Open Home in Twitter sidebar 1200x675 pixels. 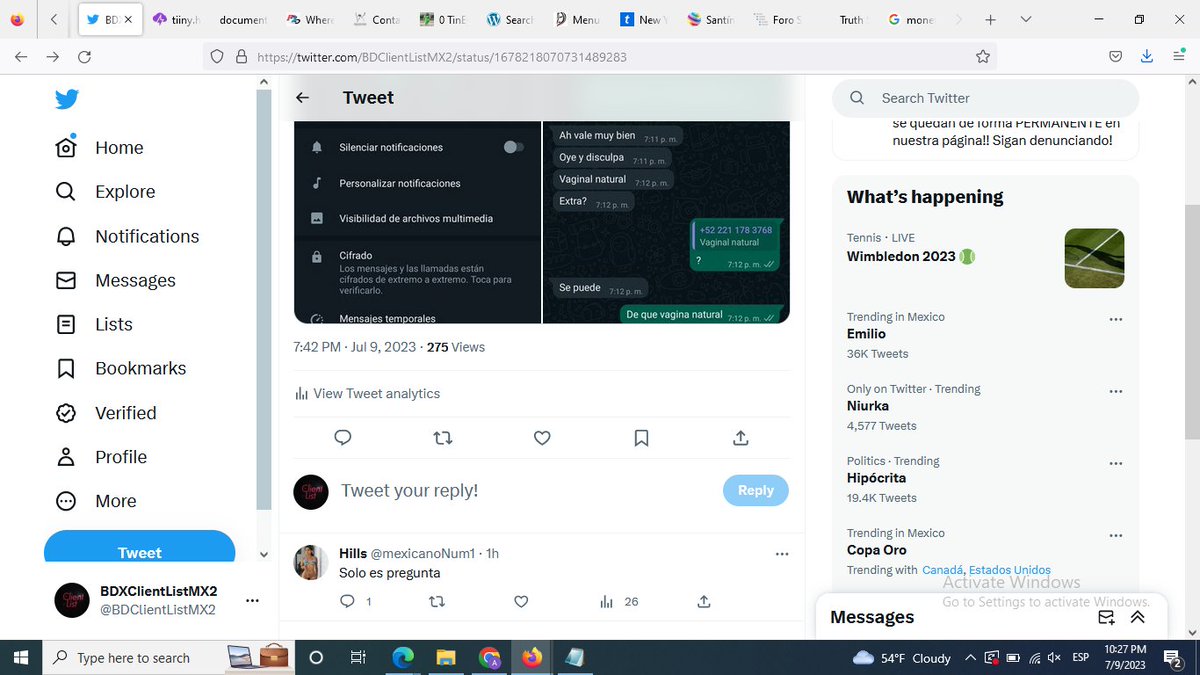pyautogui.click(x=100, y=147)
